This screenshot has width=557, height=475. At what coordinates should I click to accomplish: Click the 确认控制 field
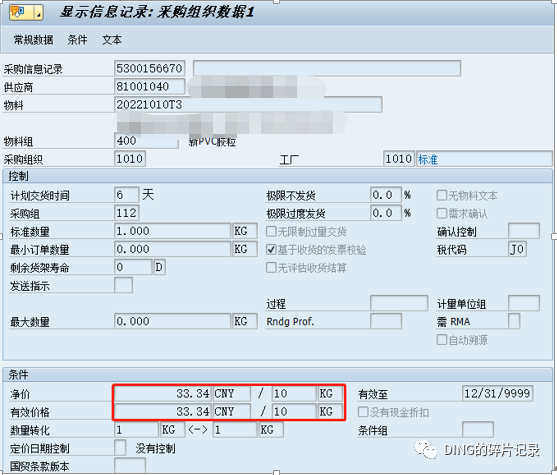[x=524, y=231]
